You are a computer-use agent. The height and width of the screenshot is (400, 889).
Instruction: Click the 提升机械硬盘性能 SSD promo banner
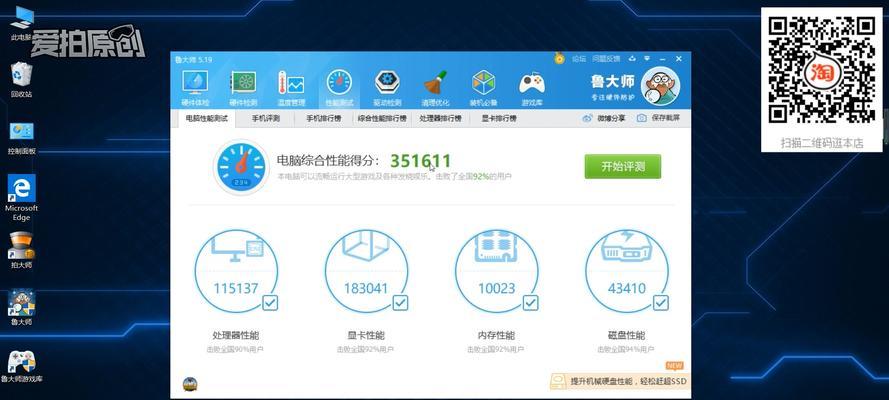coord(619,381)
